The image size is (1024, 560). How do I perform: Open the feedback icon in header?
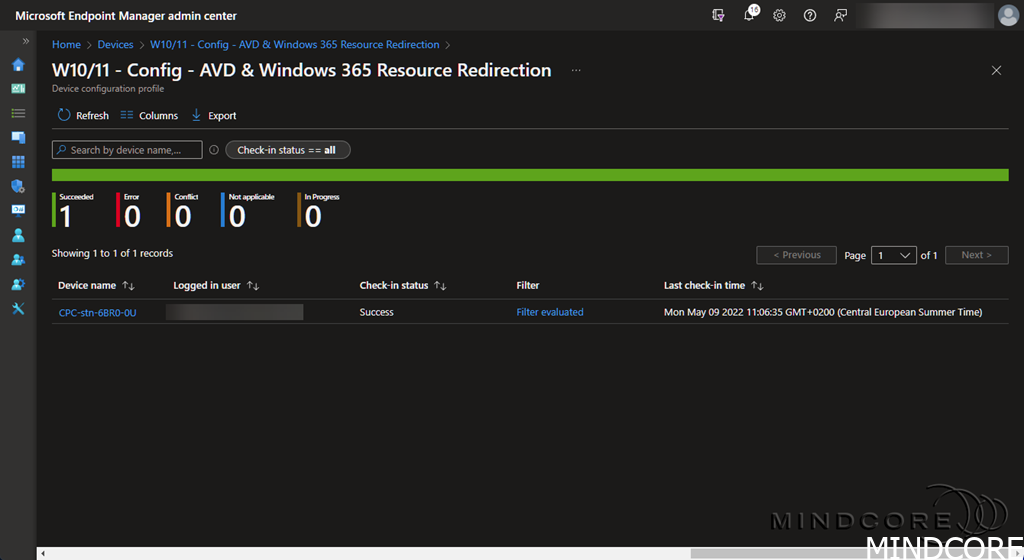click(x=841, y=16)
